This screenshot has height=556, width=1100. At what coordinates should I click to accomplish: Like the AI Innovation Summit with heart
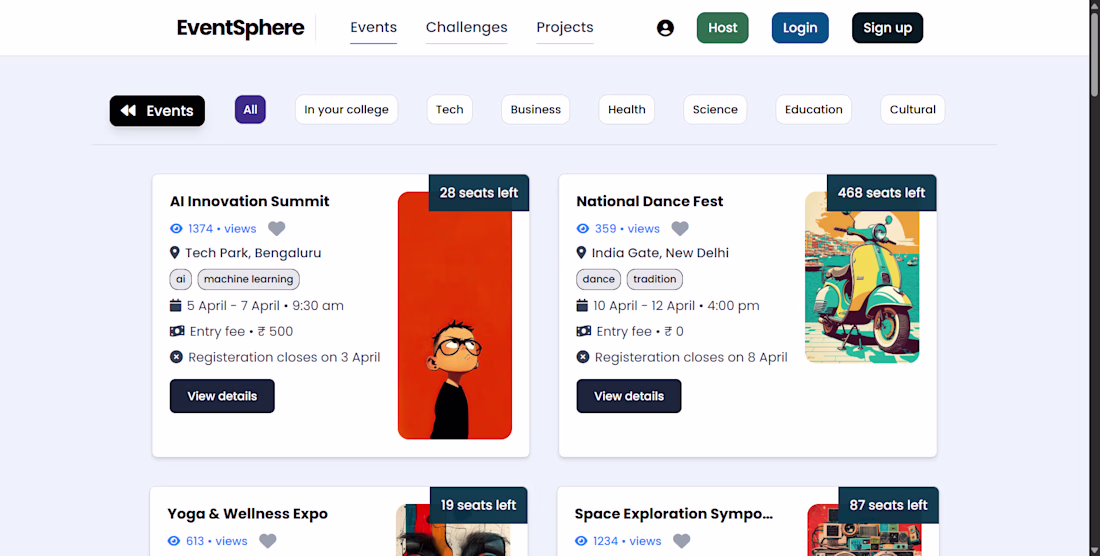[x=277, y=229]
